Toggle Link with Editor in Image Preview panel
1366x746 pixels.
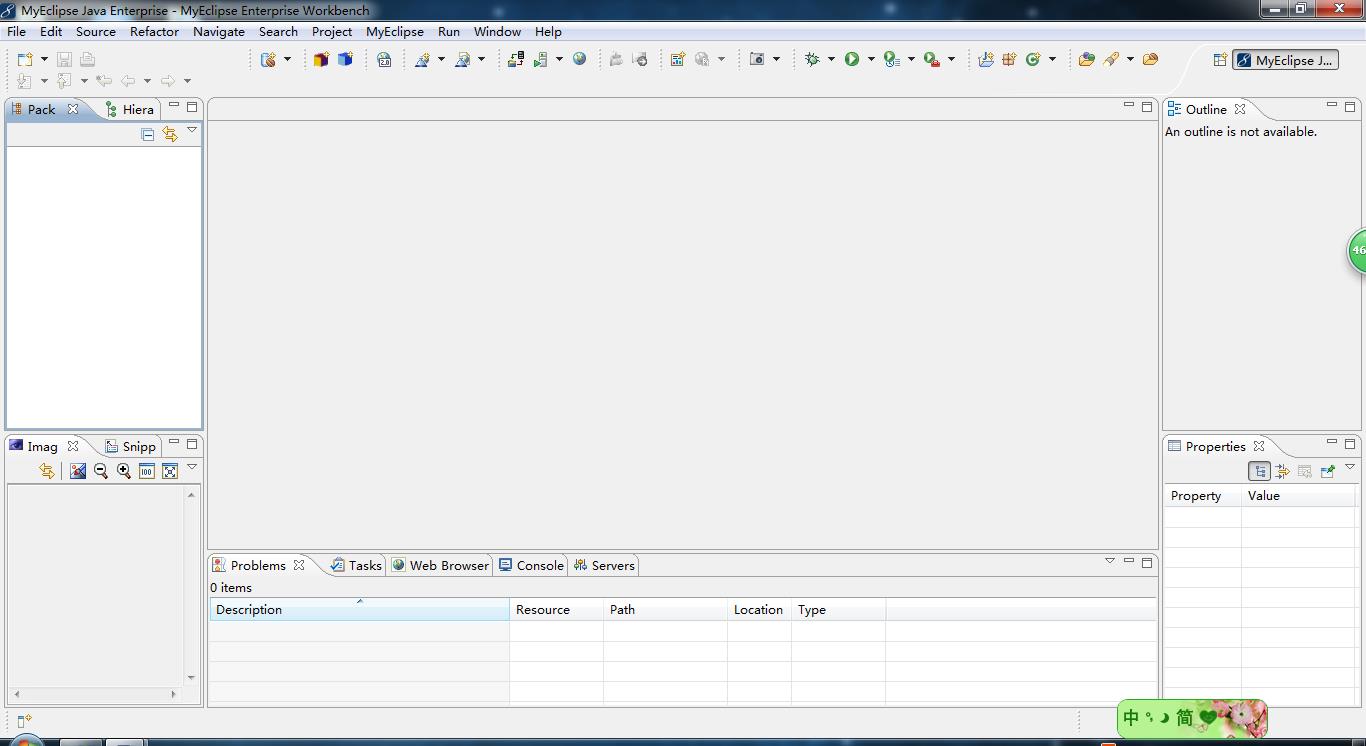pos(46,471)
